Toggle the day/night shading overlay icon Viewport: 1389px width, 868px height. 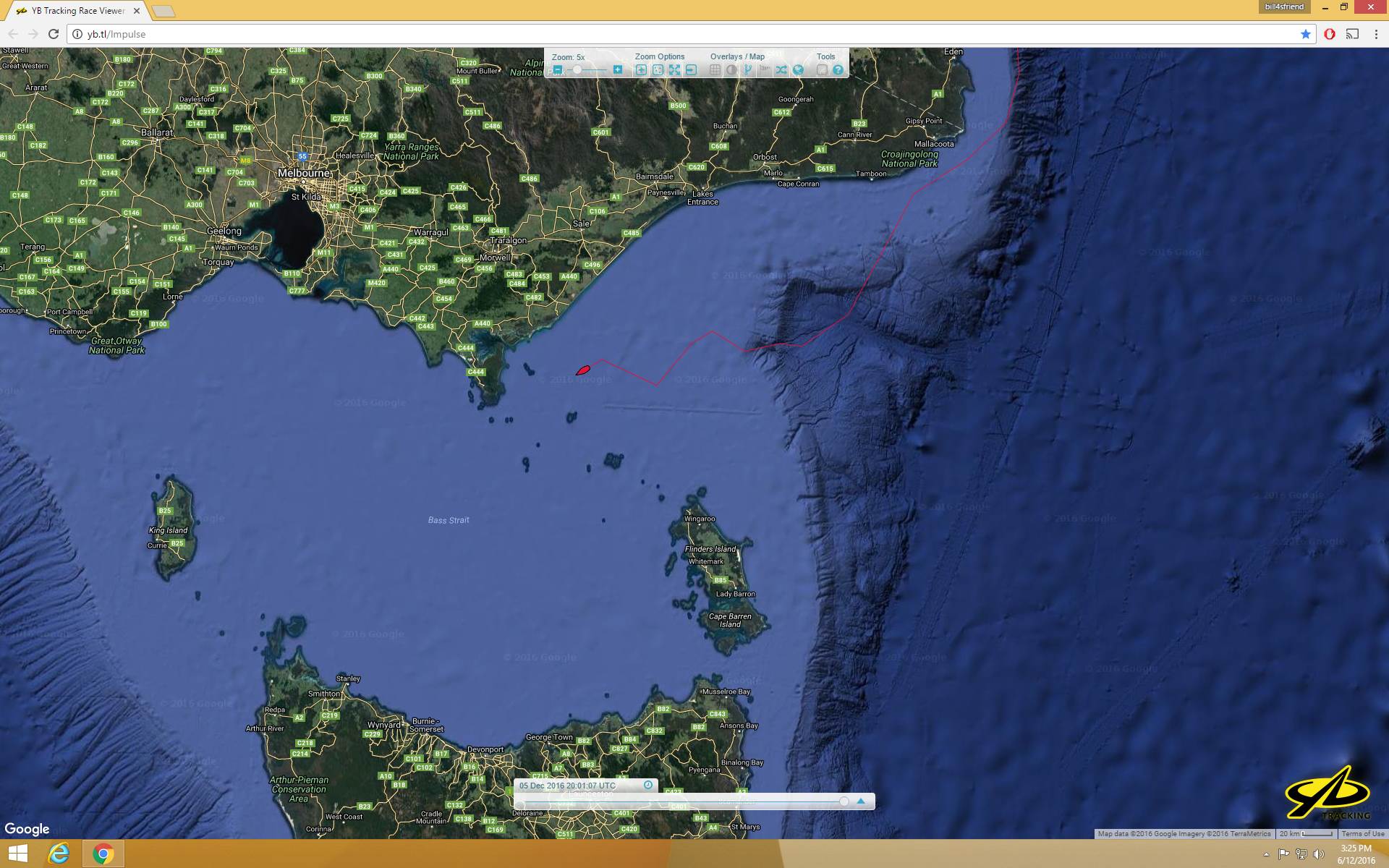pos(731,70)
